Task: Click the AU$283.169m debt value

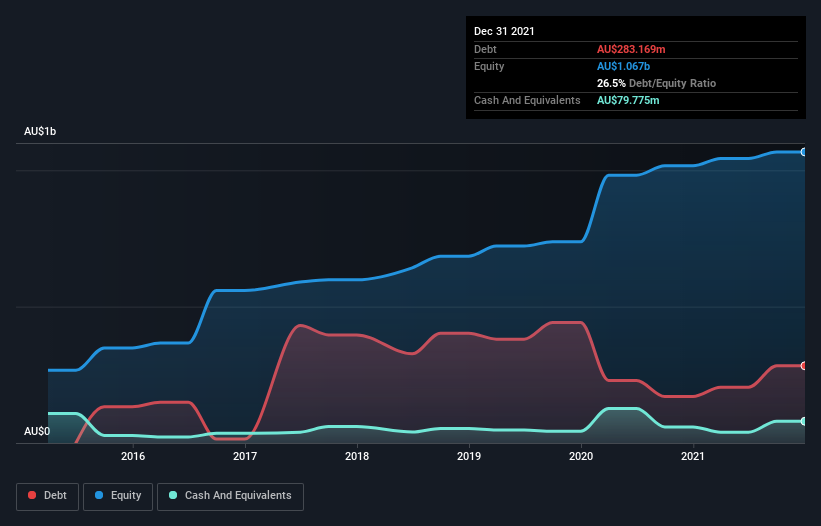Action: (631, 49)
